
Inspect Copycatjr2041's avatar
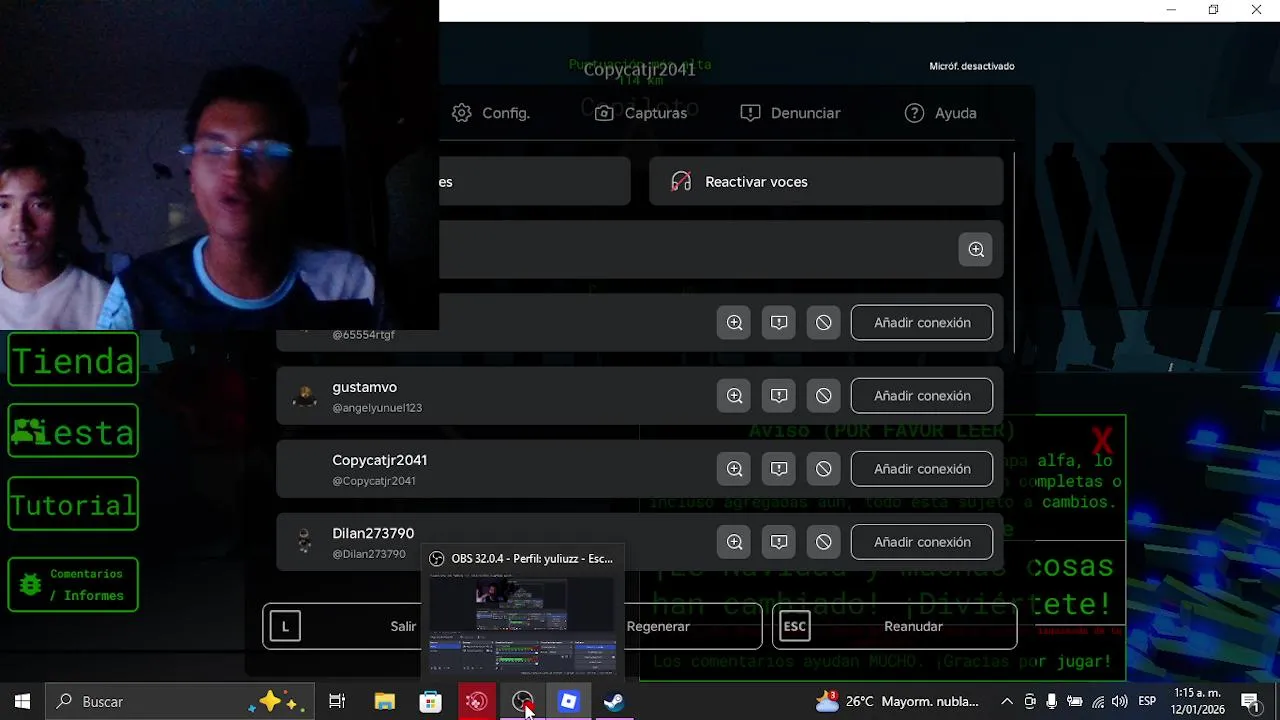(734, 469)
